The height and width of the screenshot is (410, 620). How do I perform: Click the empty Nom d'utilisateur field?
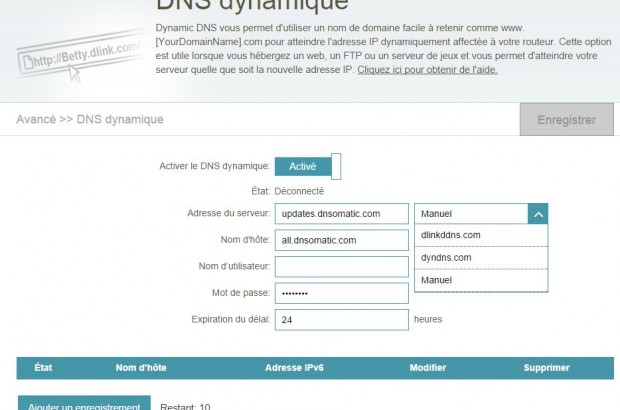click(341, 266)
